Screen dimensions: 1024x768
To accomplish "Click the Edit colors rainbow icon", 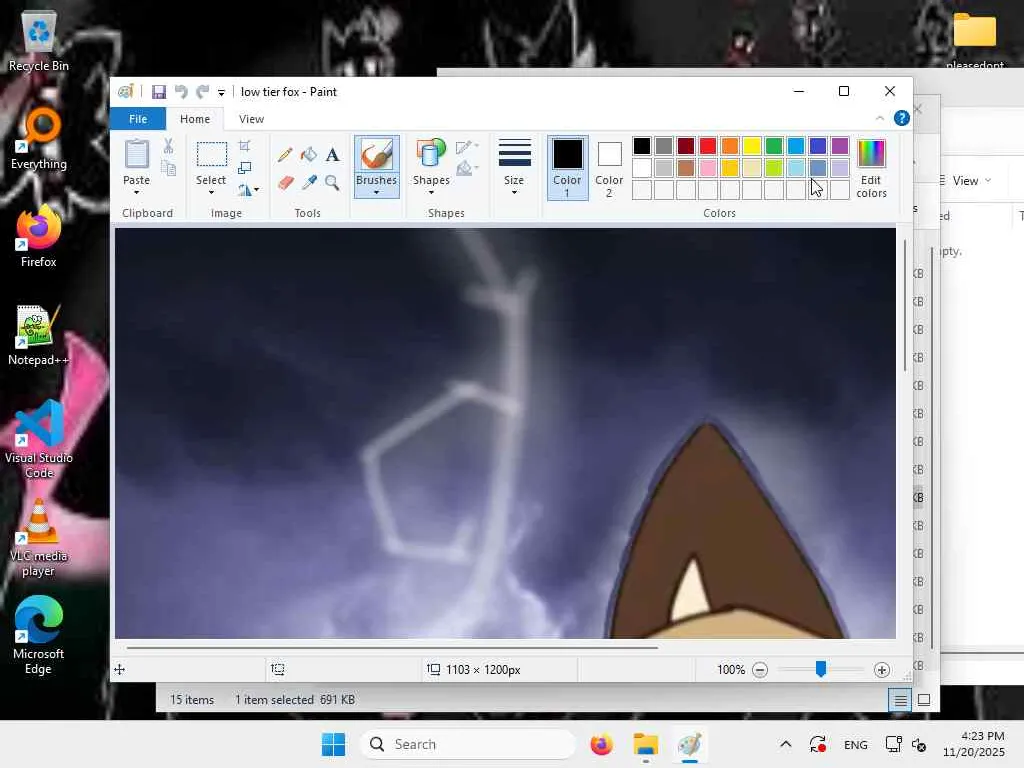I will [x=871, y=154].
